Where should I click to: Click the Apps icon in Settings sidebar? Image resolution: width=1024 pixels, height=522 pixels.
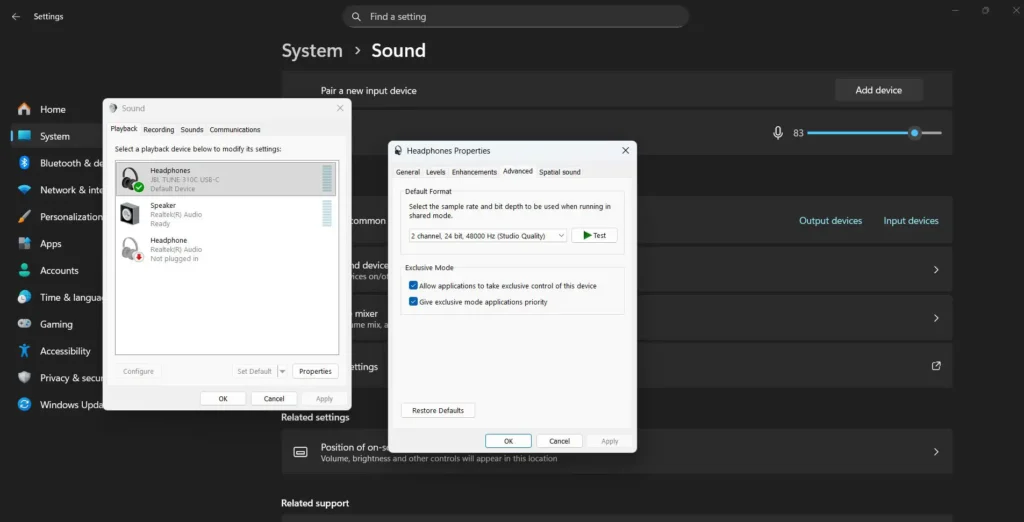24,243
